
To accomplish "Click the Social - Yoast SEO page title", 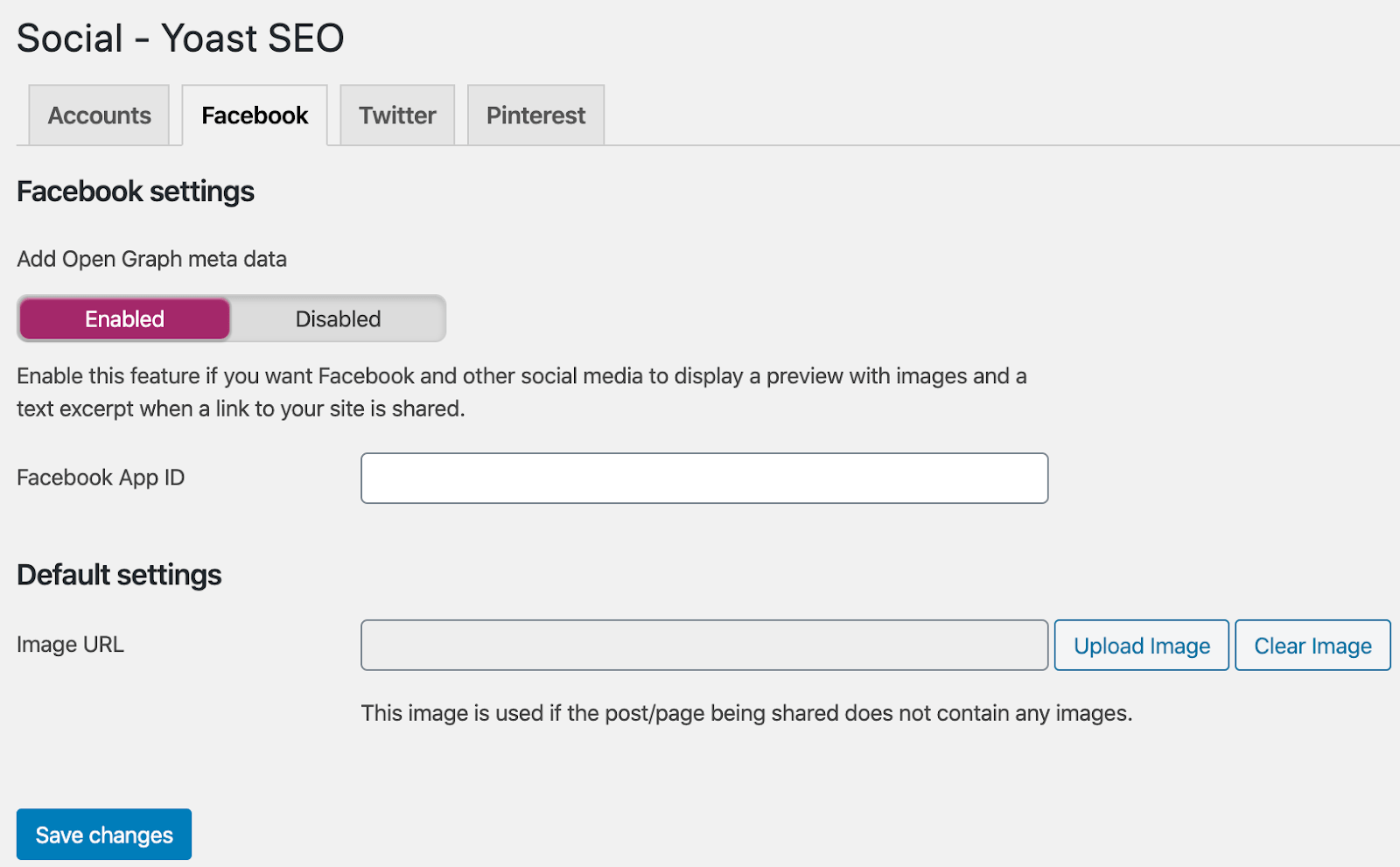I will 180,37.
